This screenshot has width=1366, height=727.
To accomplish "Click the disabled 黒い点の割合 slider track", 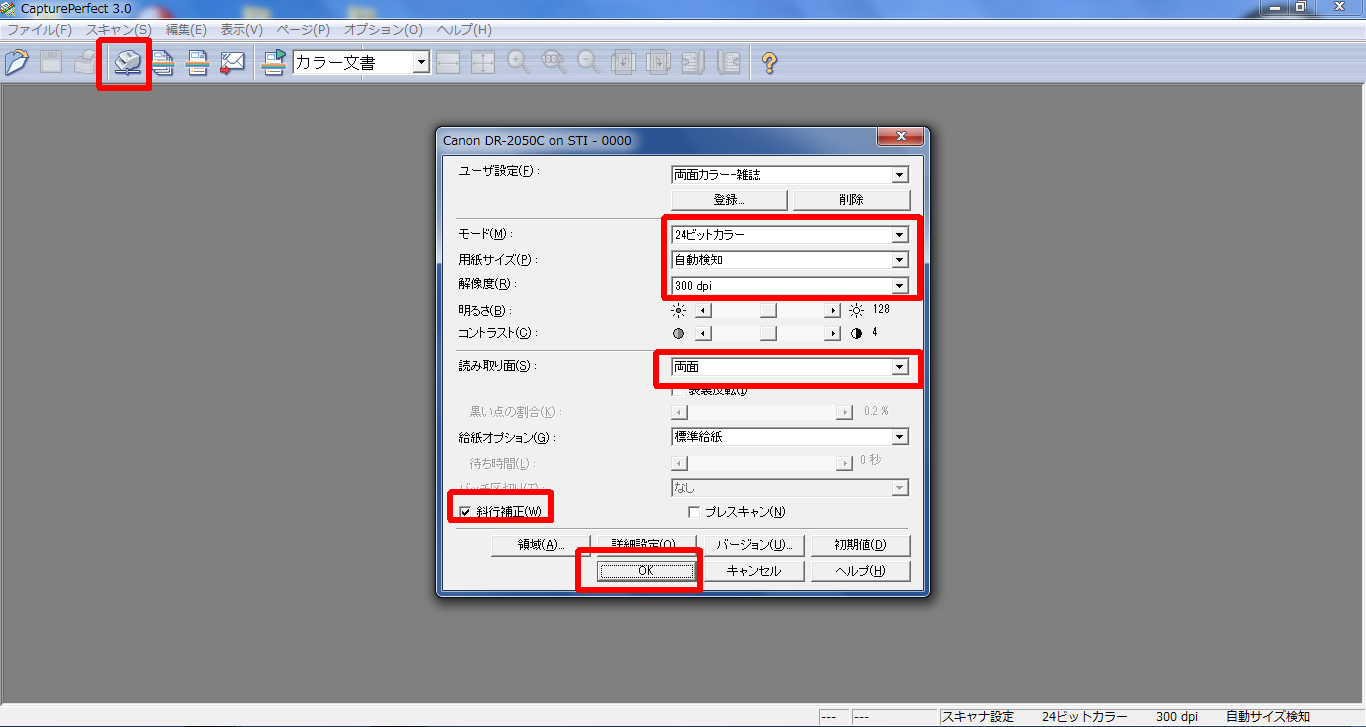I will (x=761, y=411).
